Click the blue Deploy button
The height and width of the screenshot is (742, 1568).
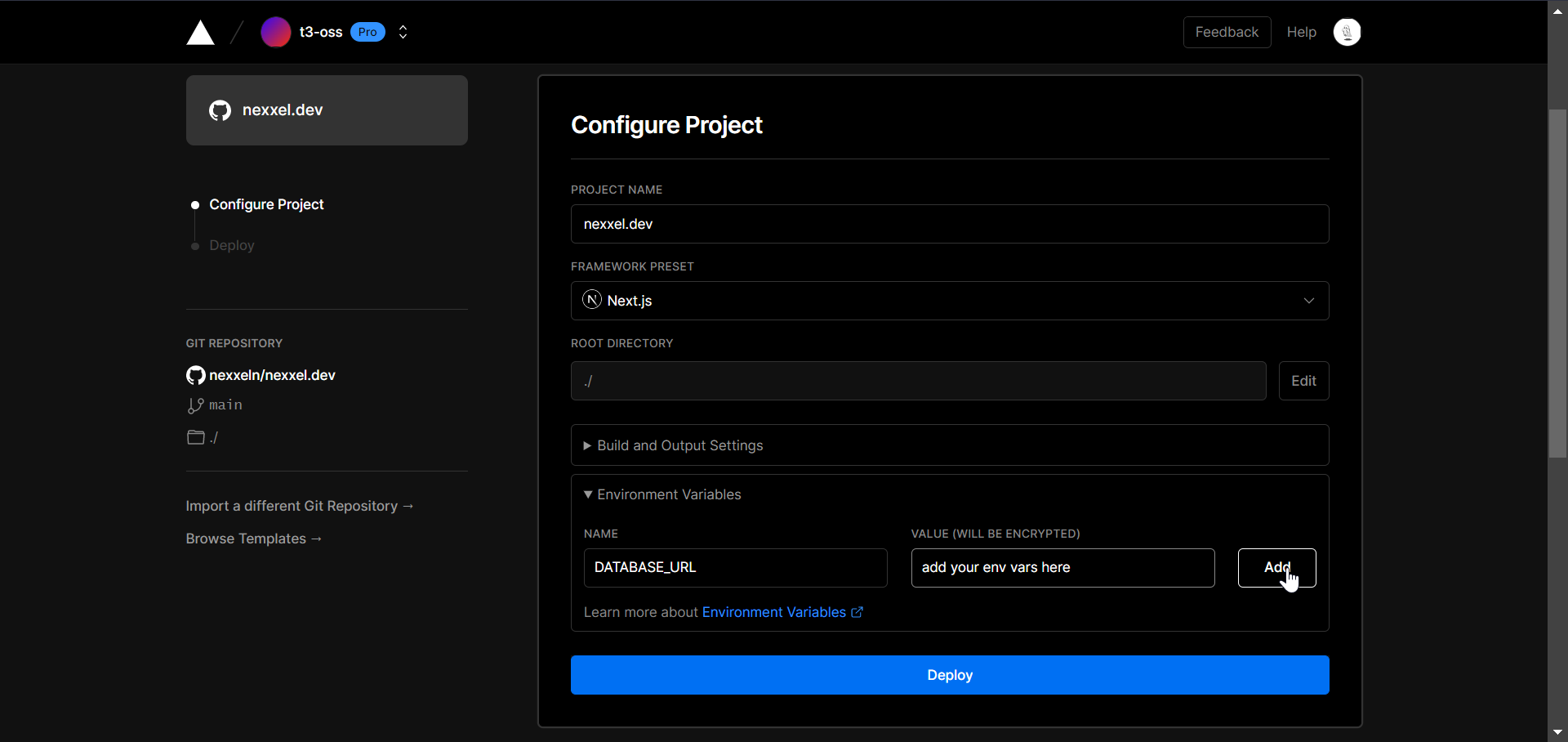[949, 675]
